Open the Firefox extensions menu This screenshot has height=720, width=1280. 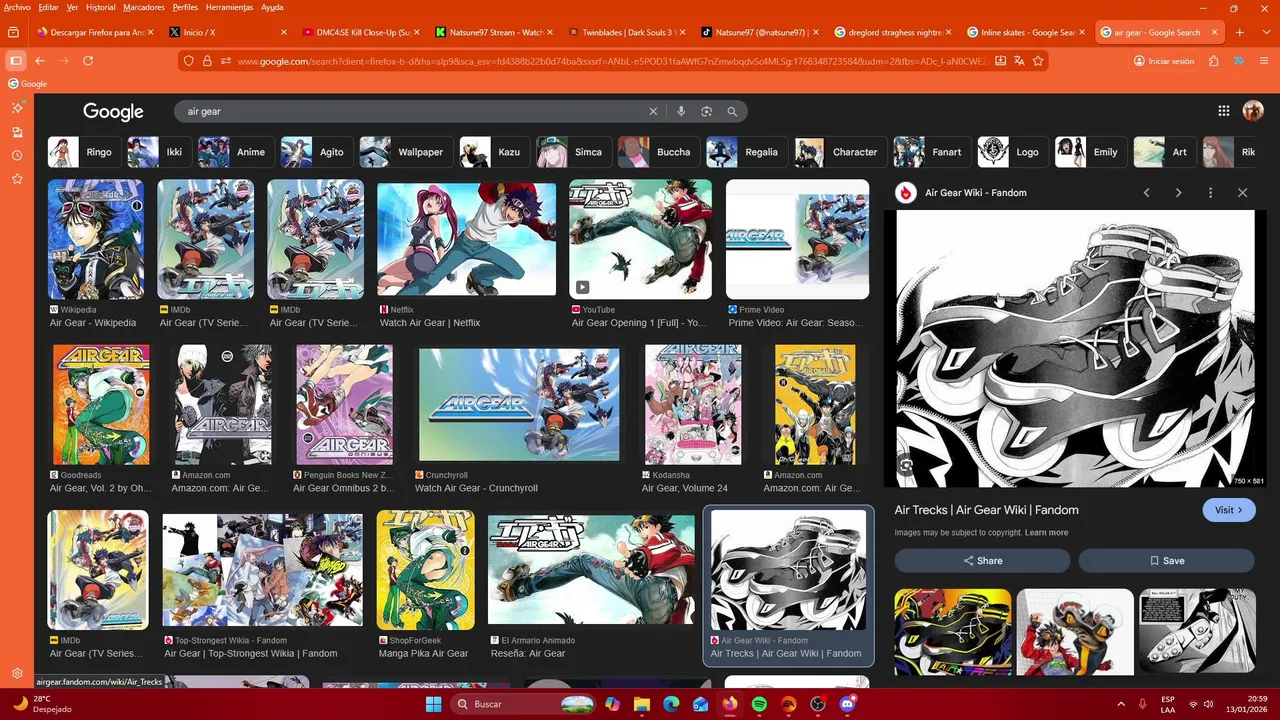point(1213,61)
